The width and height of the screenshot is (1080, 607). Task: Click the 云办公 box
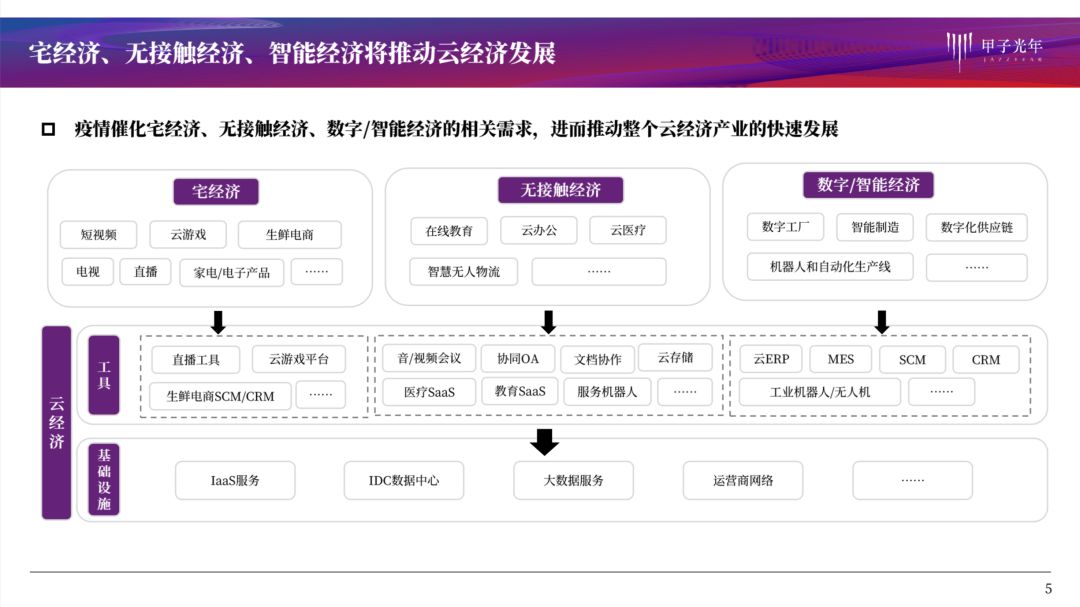(x=539, y=230)
